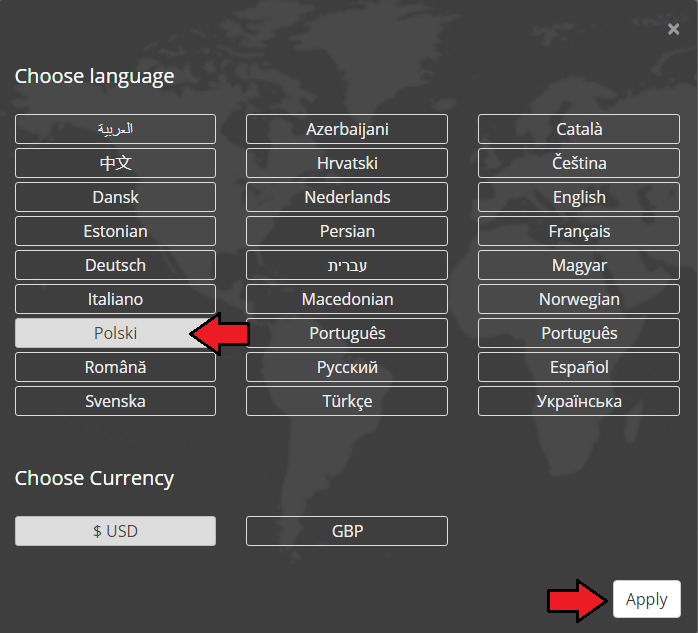The image size is (698, 633).
Task: Click the Apply button
Action: click(x=646, y=599)
